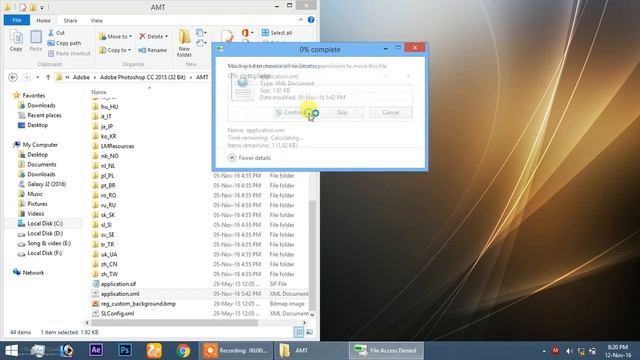Go back with the navigation arrow
Screen dimensions: 640x360
point(13,77)
